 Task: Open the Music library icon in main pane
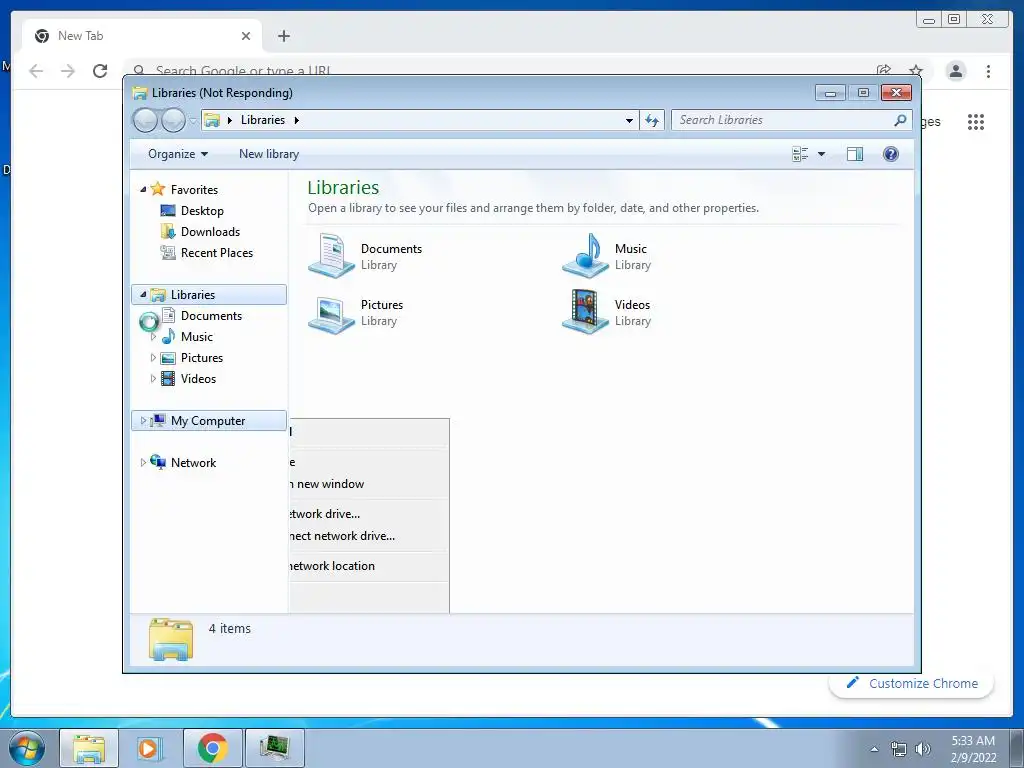pyautogui.click(x=586, y=255)
